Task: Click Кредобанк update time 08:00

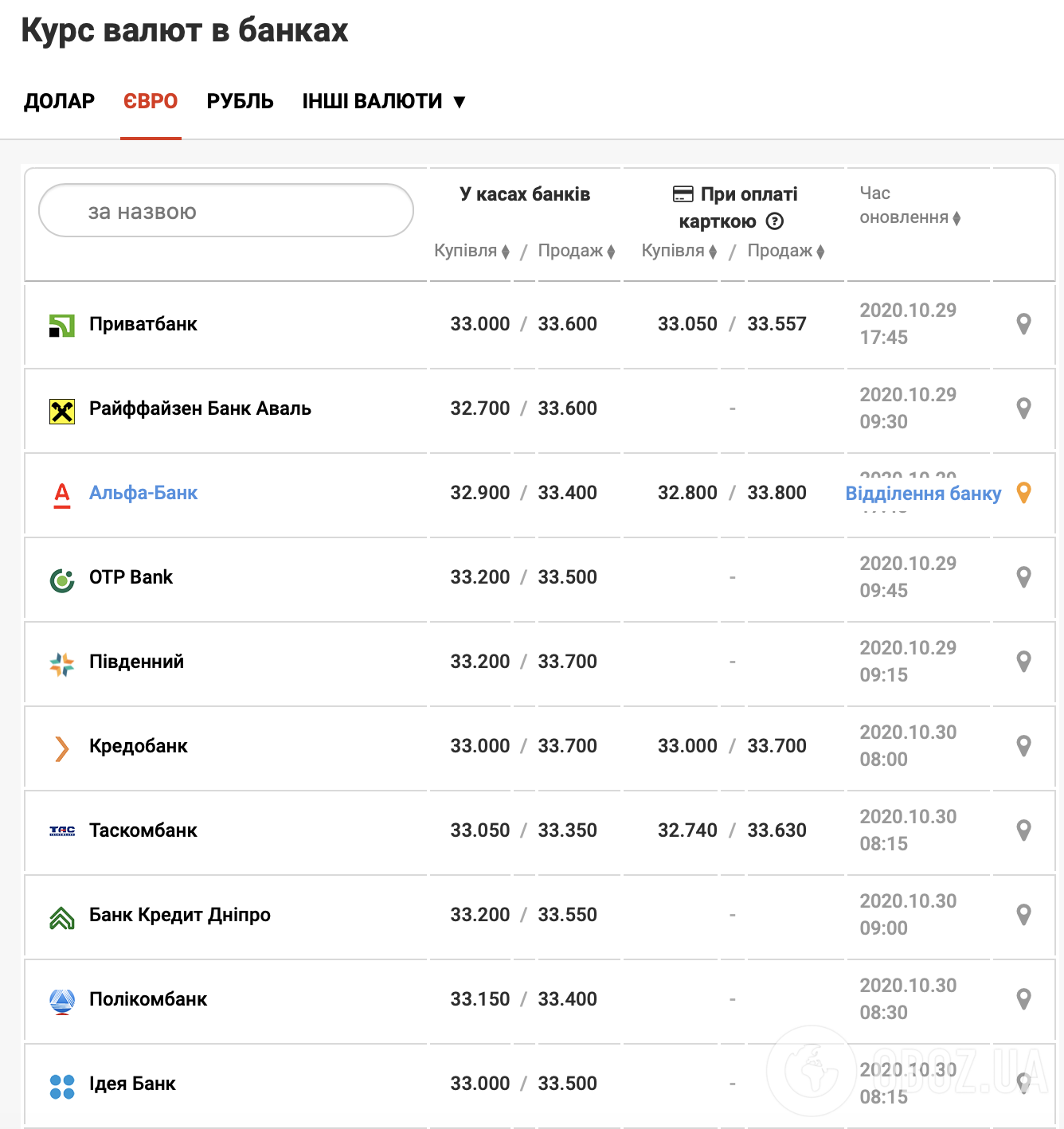Action: point(883,760)
